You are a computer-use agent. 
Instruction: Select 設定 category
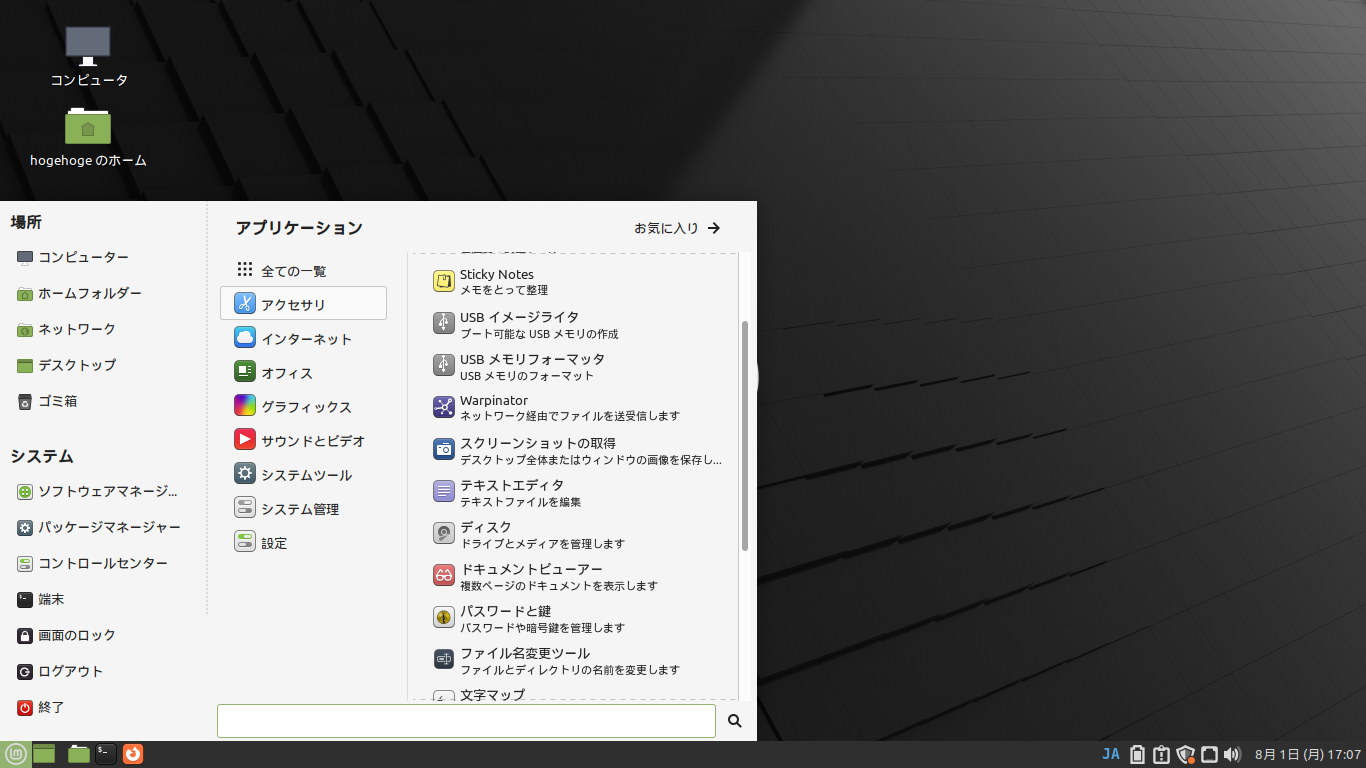point(303,542)
